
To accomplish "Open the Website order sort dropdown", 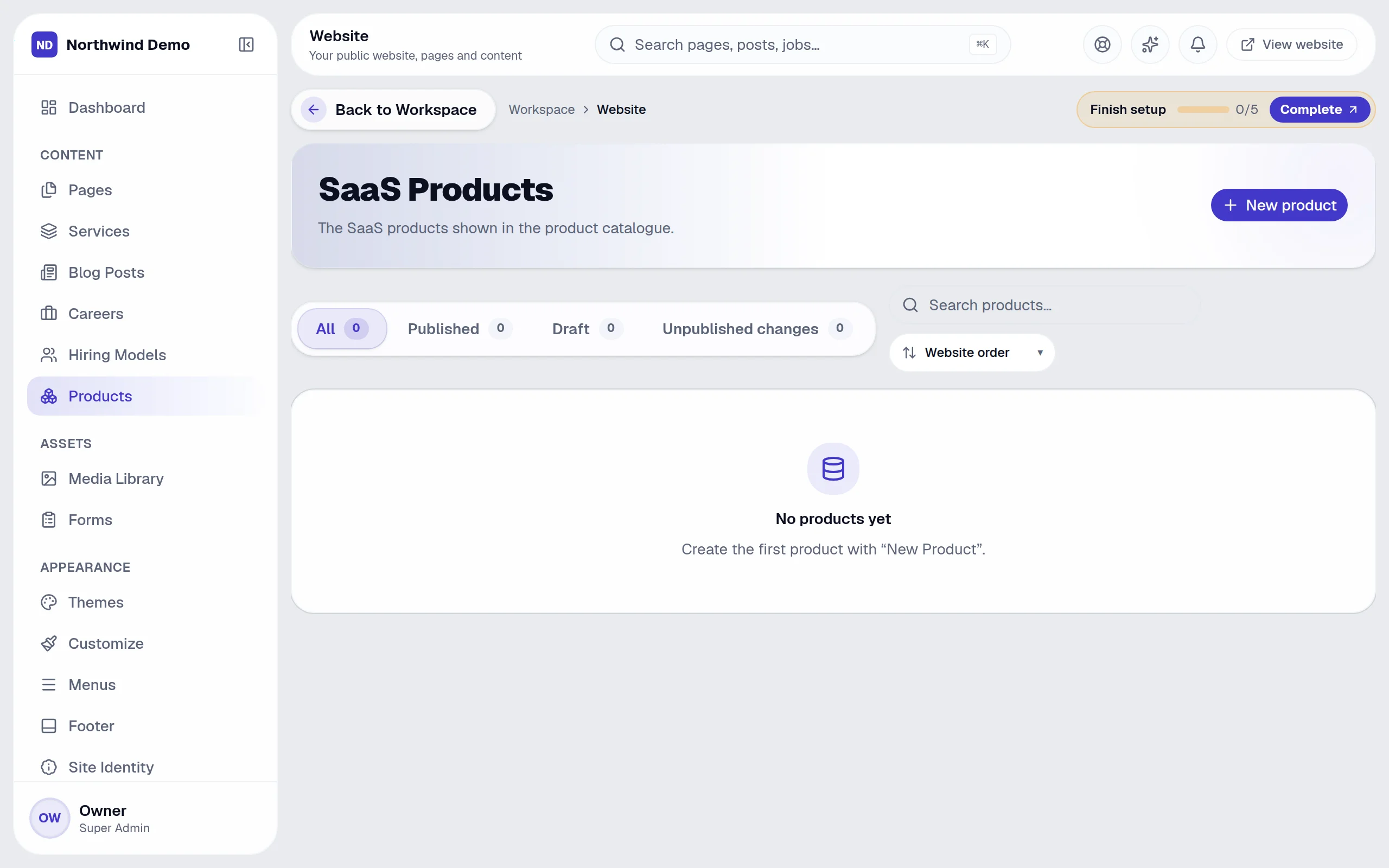I will tap(972, 353).
